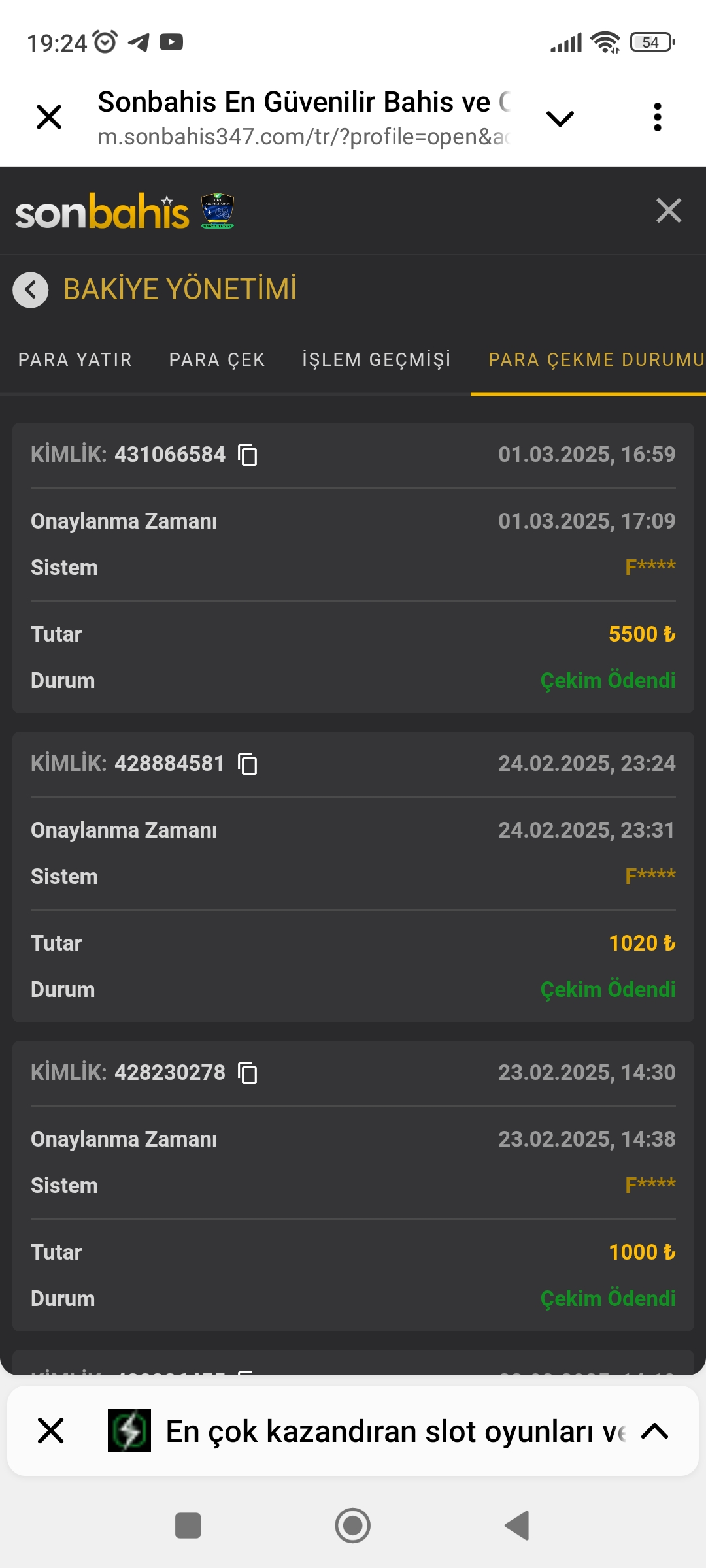706x1568 pixels.
Task: Copy transaction ID 428884581
Action: pos(248,764)
